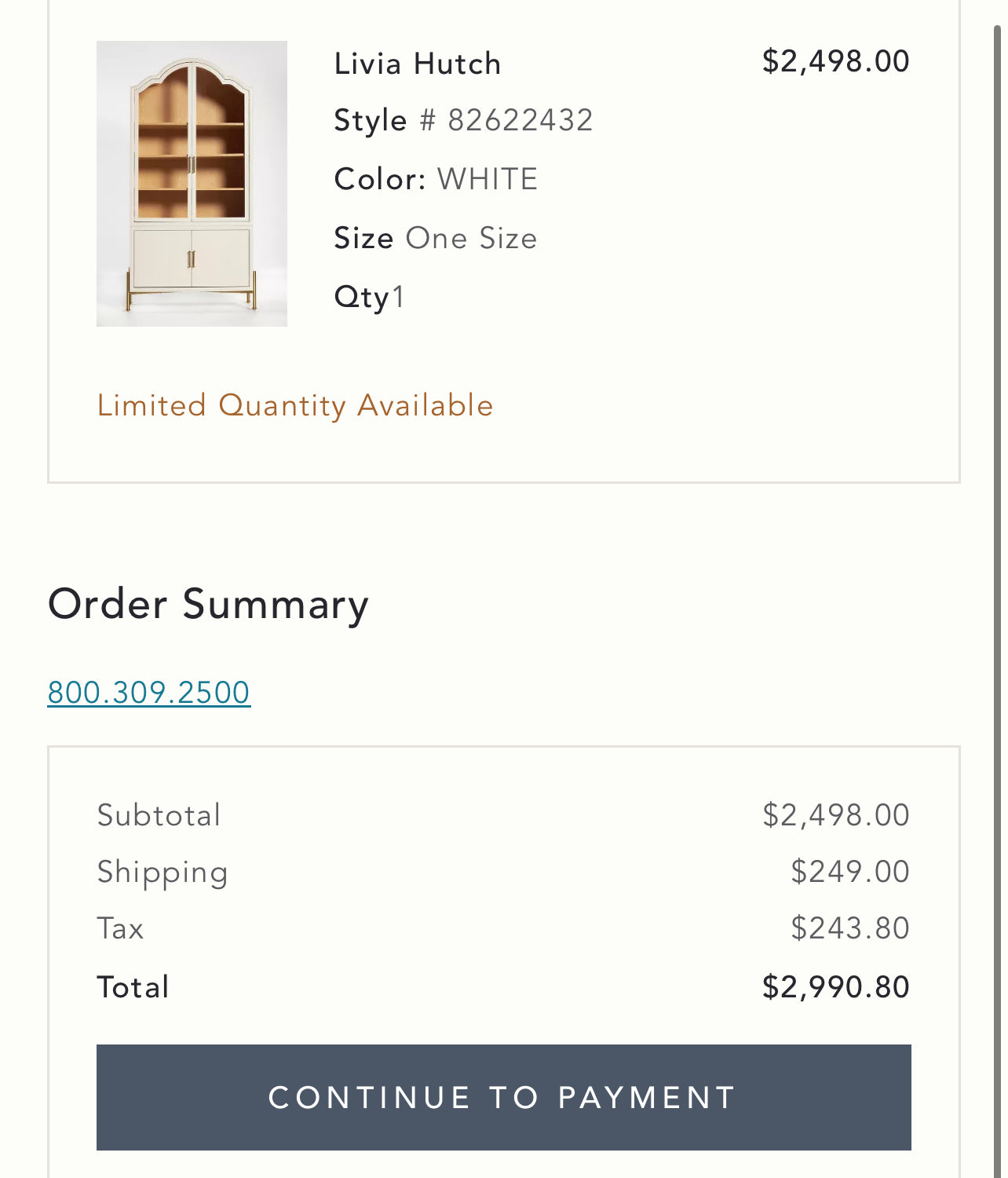Select the Shipping cost label
This screenshot has height=1178, width=1008.
click(x=162, y=872)
